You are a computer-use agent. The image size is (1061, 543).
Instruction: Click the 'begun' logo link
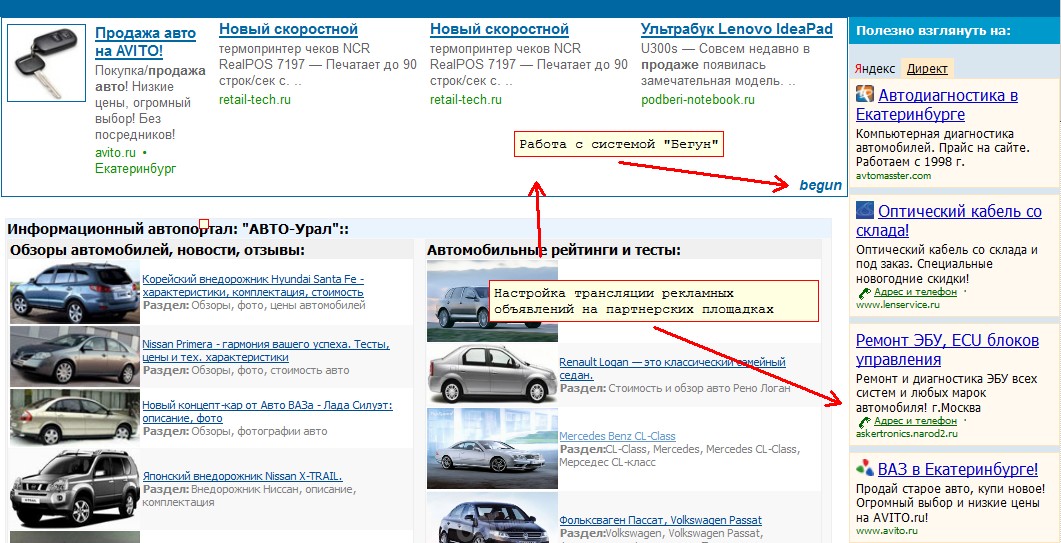point(821,186)
